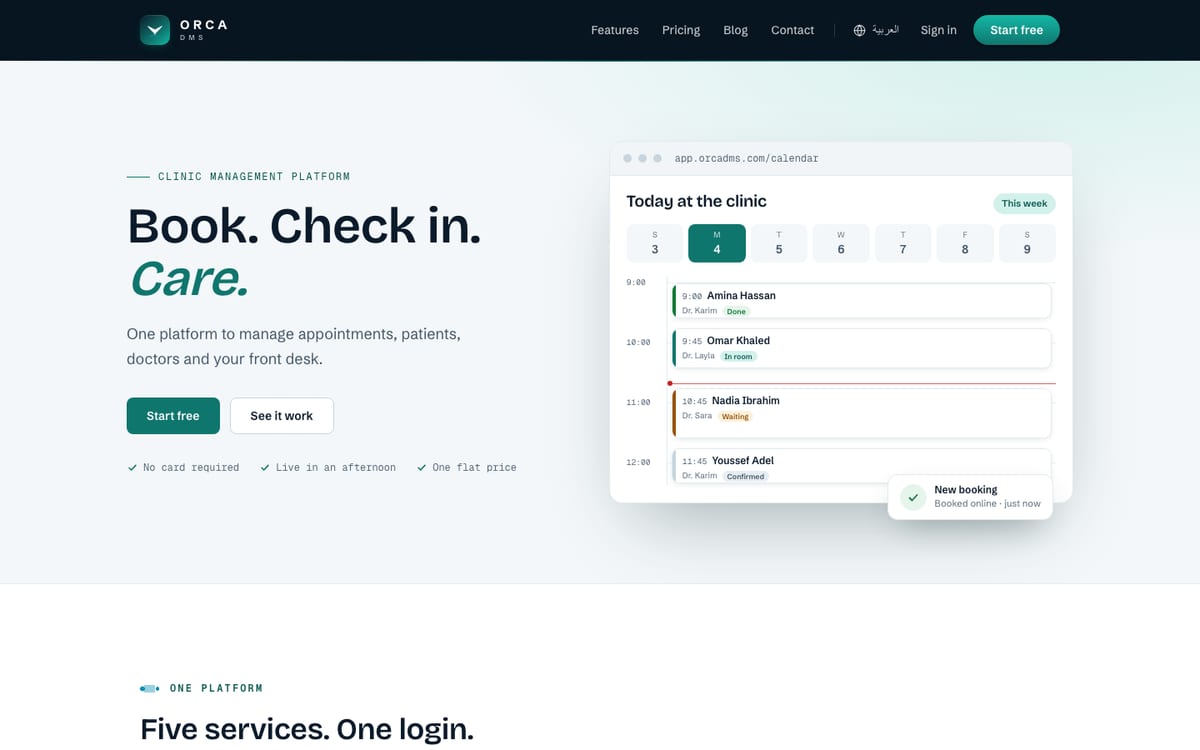
Task: Click the Sign in link
Action: 939,30
